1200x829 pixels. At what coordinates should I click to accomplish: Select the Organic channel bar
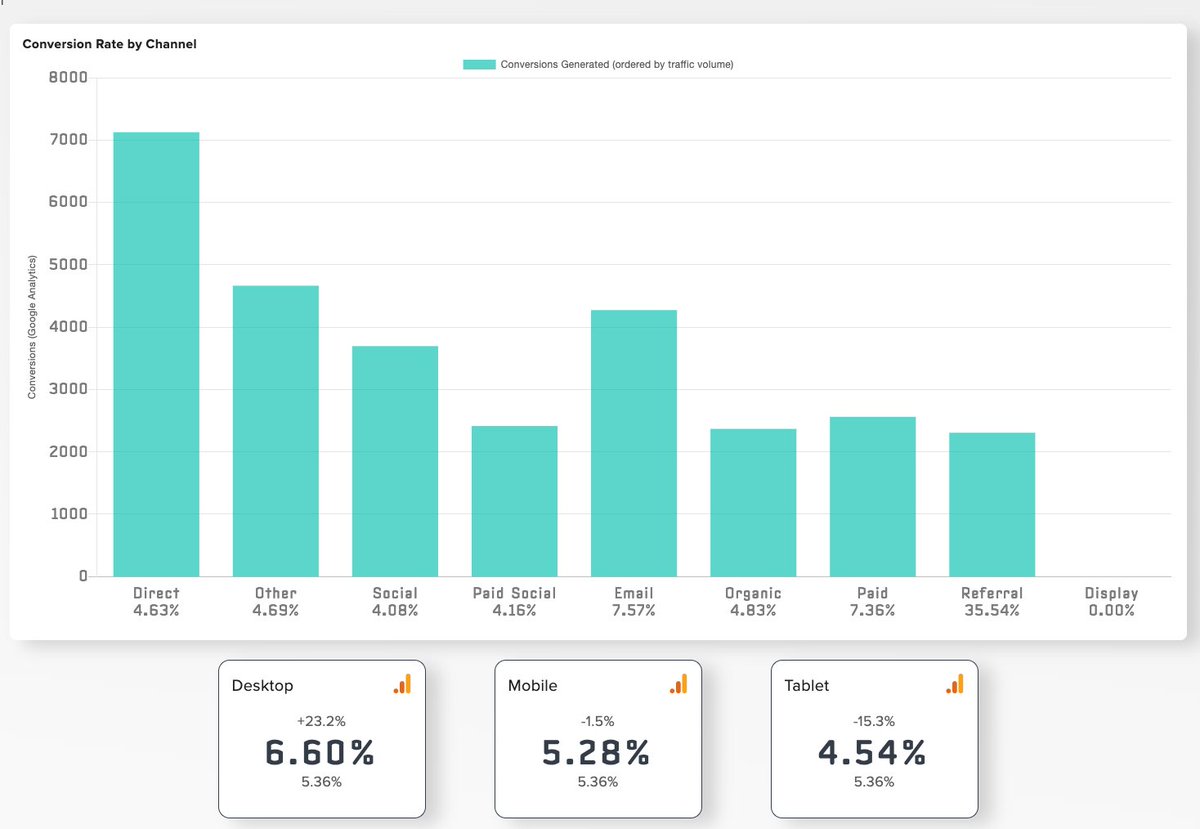(753, 502)
